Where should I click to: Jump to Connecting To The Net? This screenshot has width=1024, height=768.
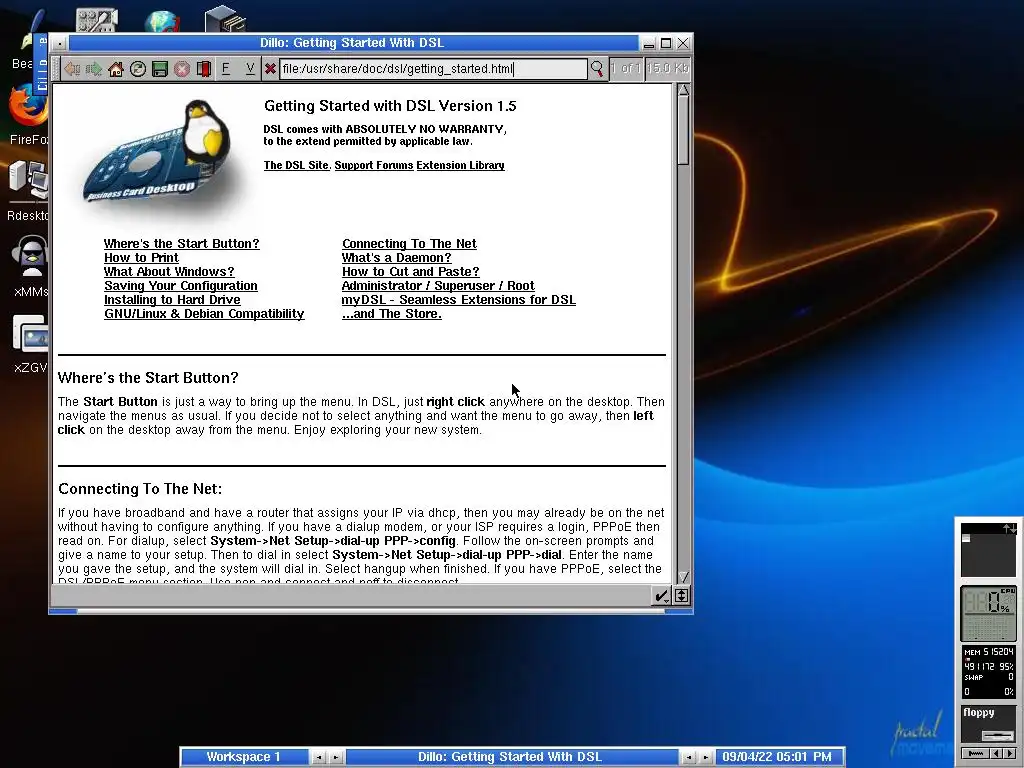409,244
